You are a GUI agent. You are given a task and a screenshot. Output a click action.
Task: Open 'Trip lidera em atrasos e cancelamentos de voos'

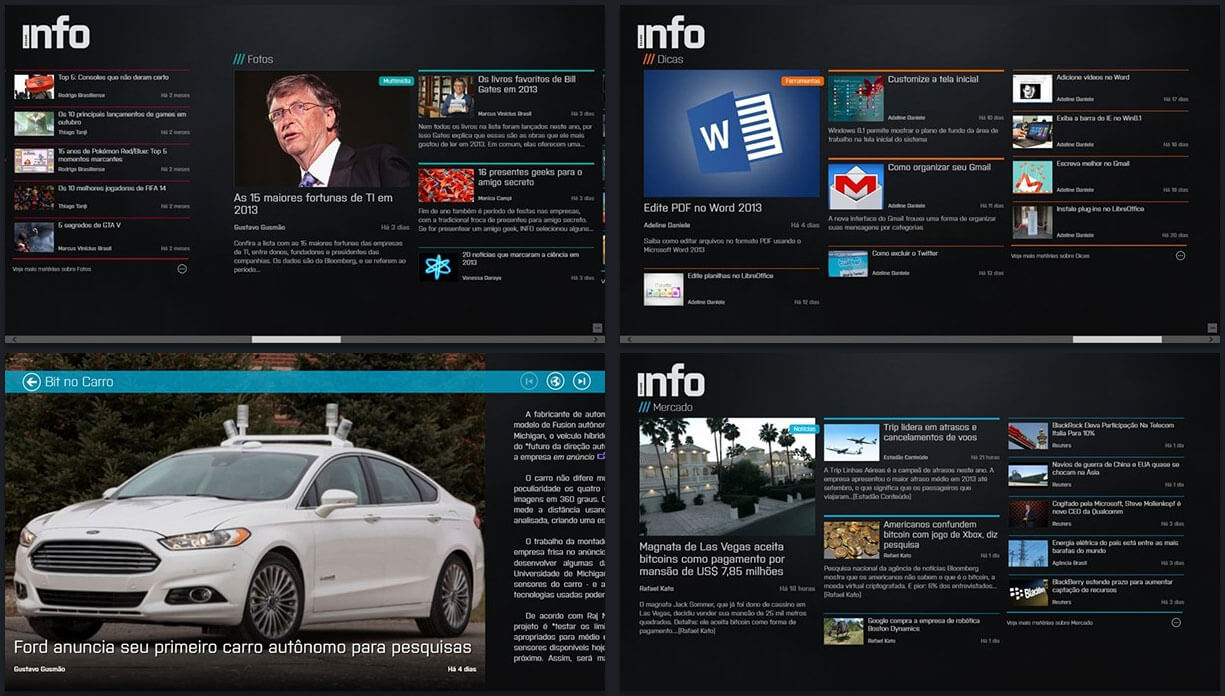[x=930, y=432]
